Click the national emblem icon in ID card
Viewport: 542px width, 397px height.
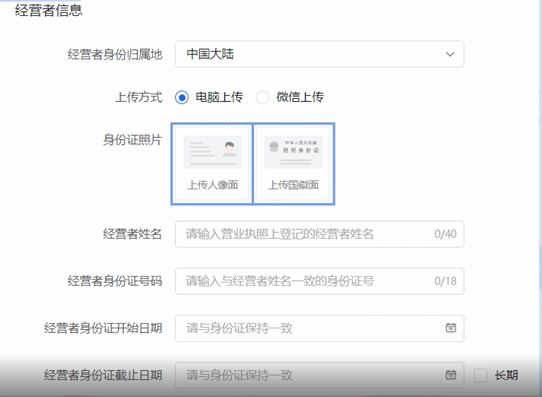(274, 147)
